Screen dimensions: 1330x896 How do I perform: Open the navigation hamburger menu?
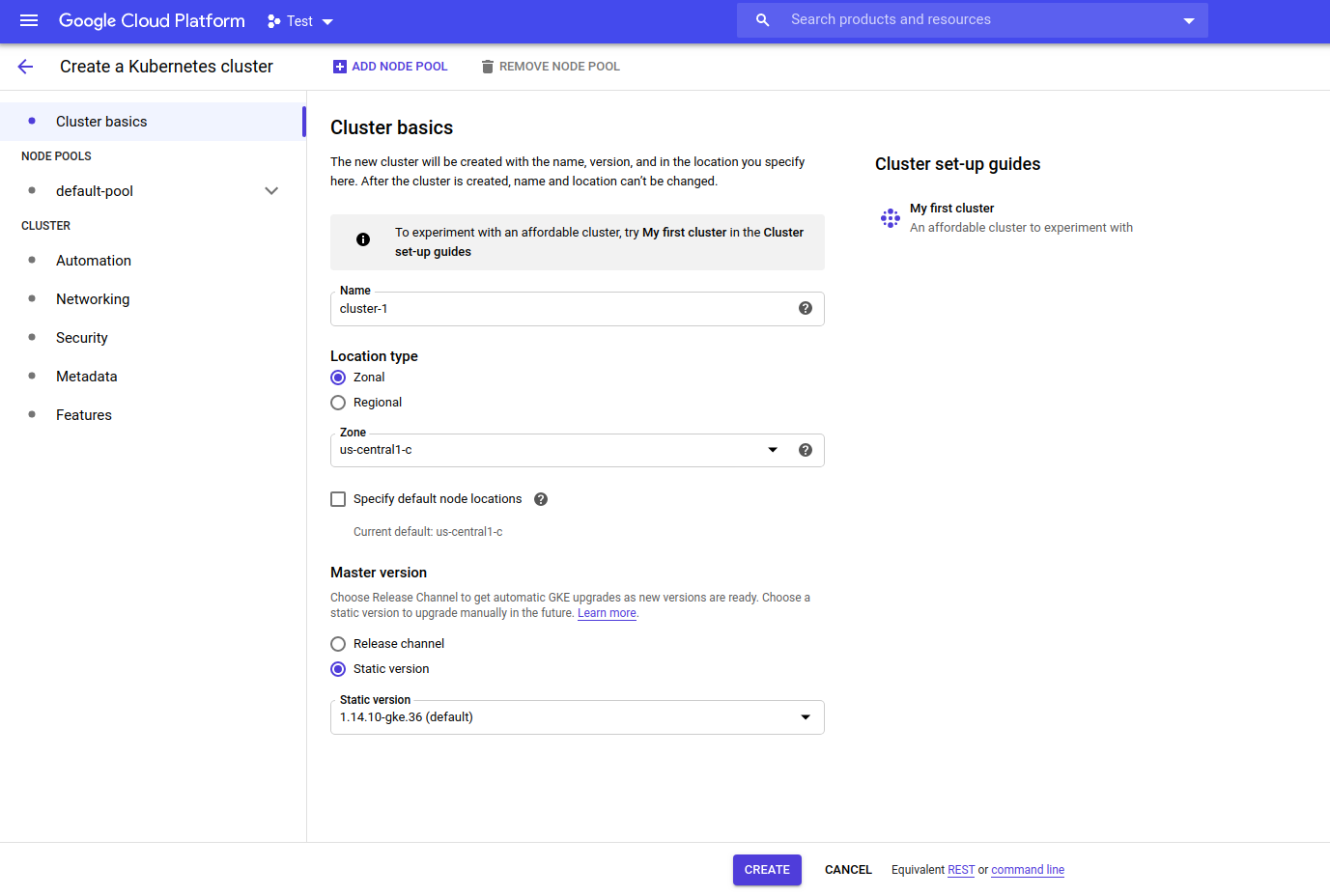point(28,20)
